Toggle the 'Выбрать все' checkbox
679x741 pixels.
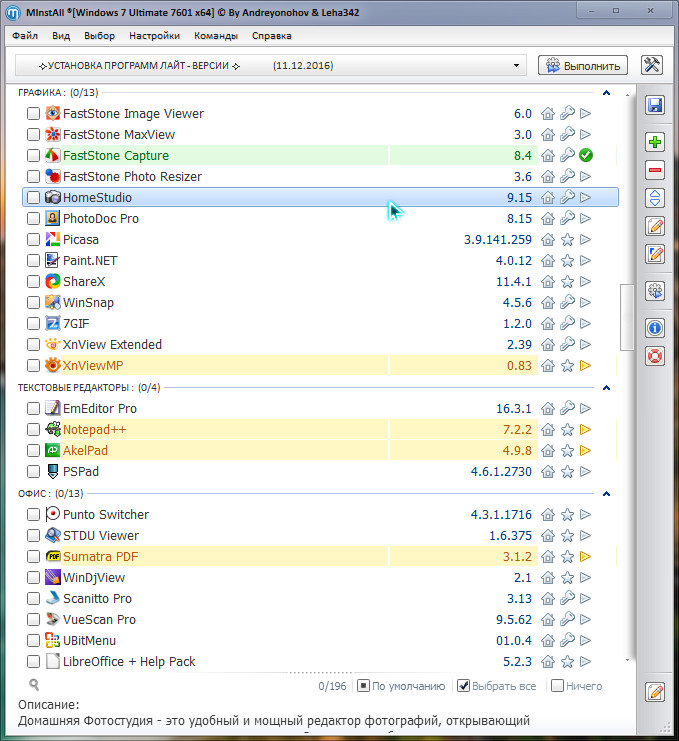(464, 686)
